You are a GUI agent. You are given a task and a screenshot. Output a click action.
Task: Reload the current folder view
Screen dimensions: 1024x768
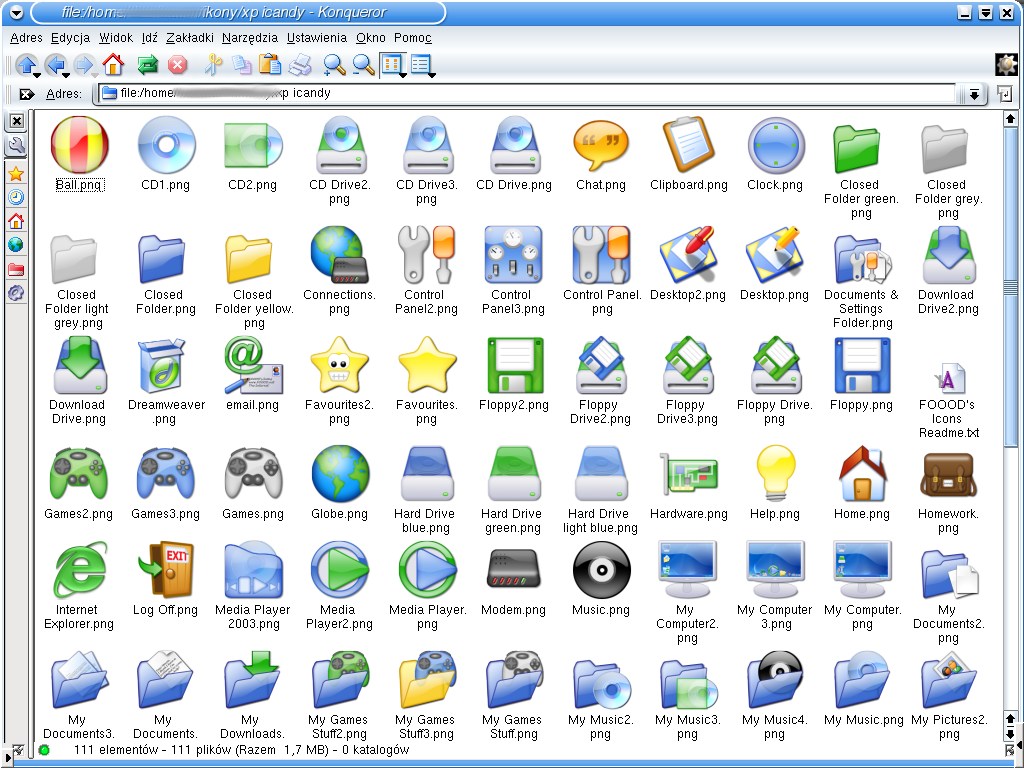(x=148, y=64)
